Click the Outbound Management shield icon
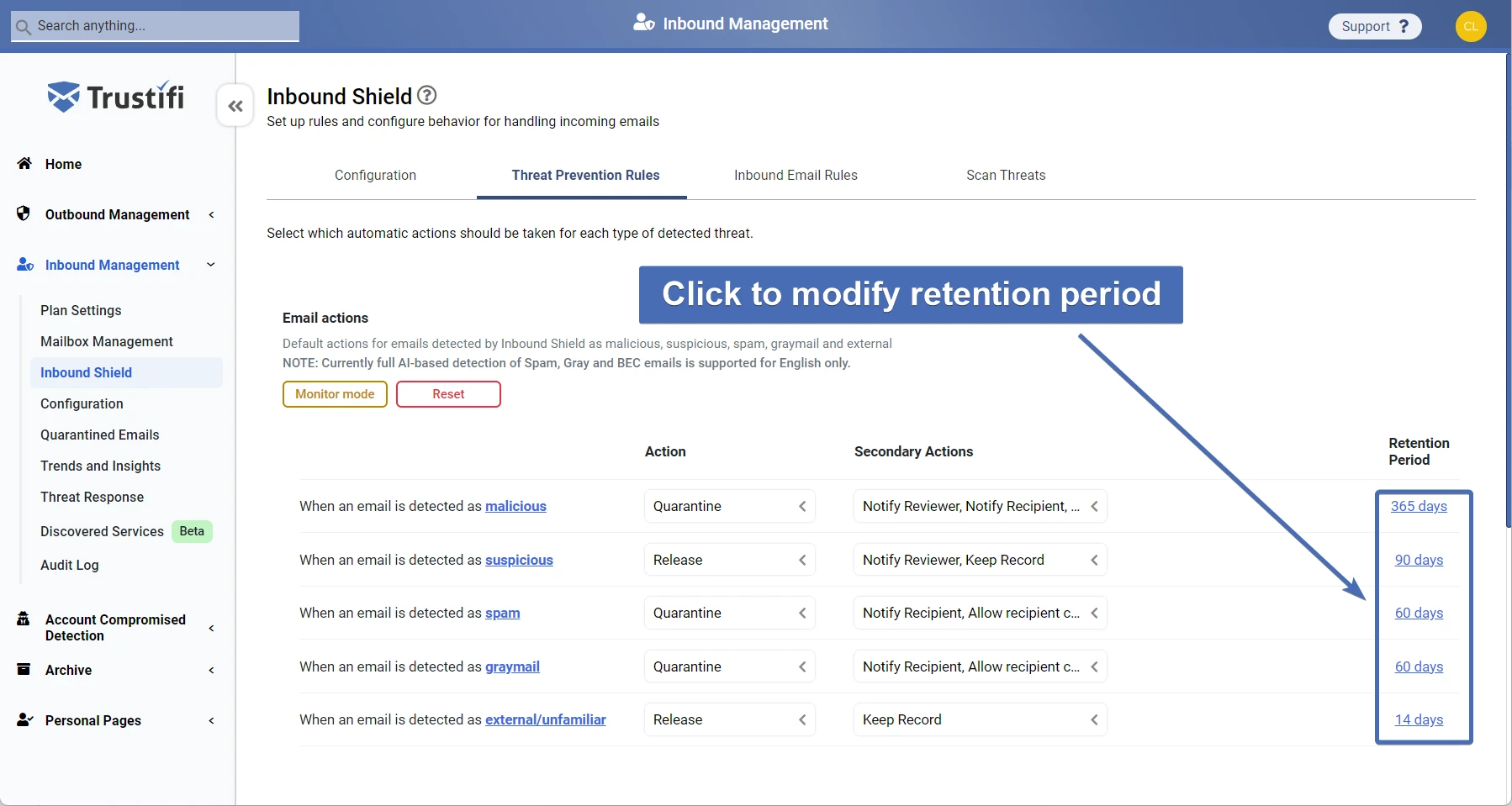The width and height of the screenshot is (1512, 806). point(24,213)
